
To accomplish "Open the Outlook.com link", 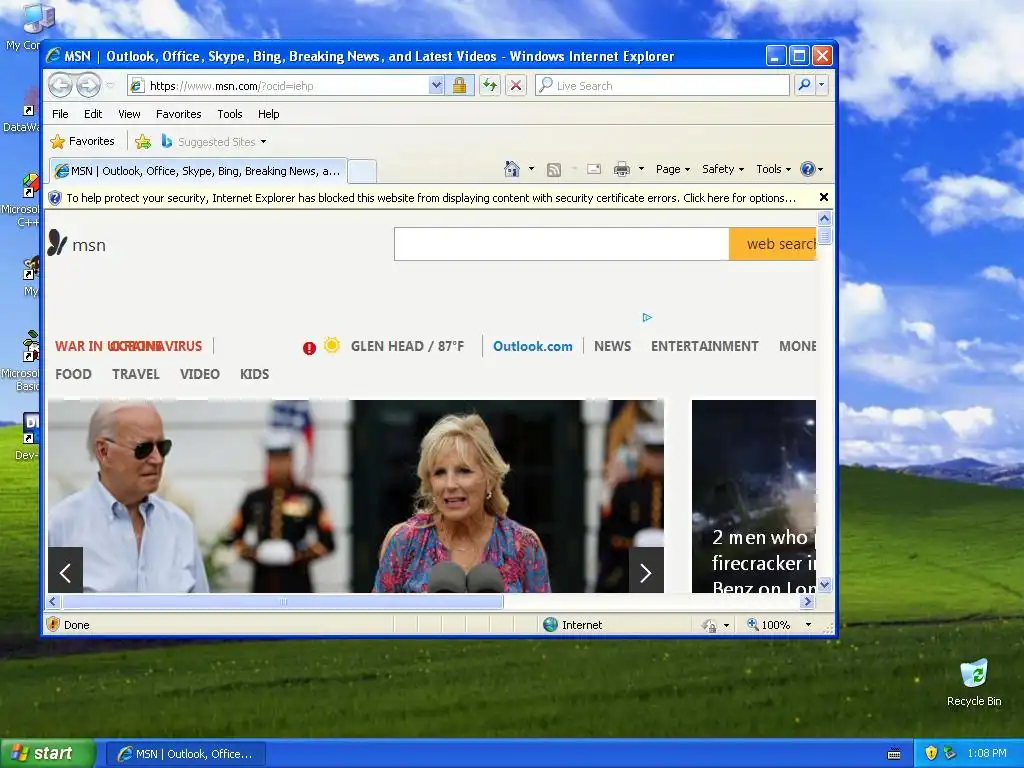I will tap(532, 346).
